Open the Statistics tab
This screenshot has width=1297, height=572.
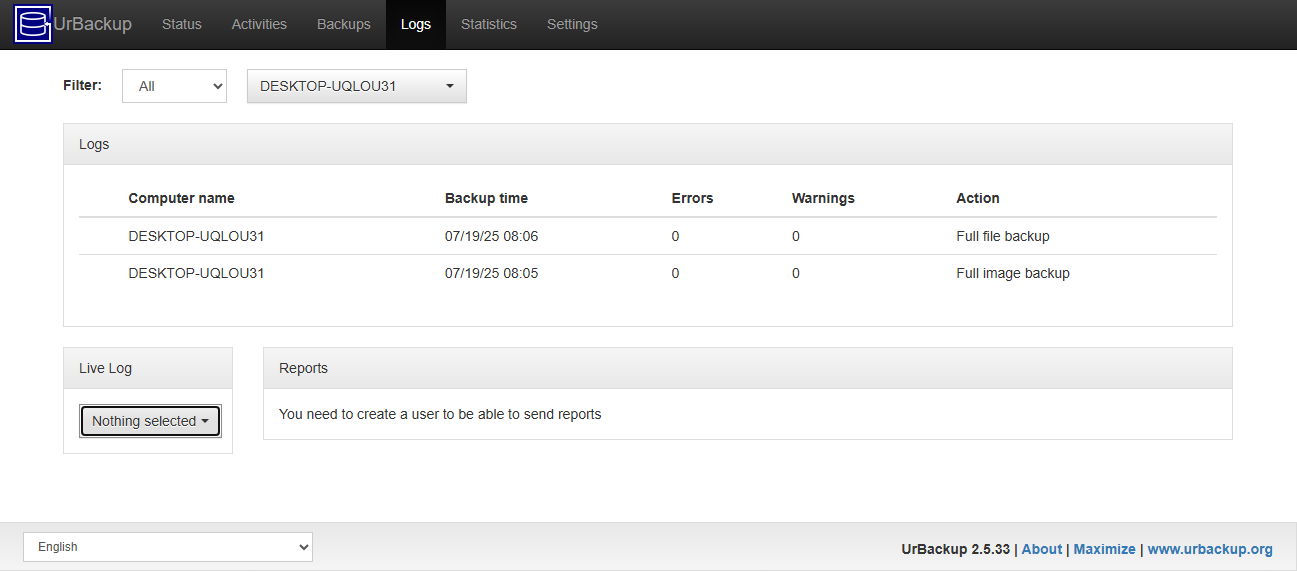coord(489,24)
